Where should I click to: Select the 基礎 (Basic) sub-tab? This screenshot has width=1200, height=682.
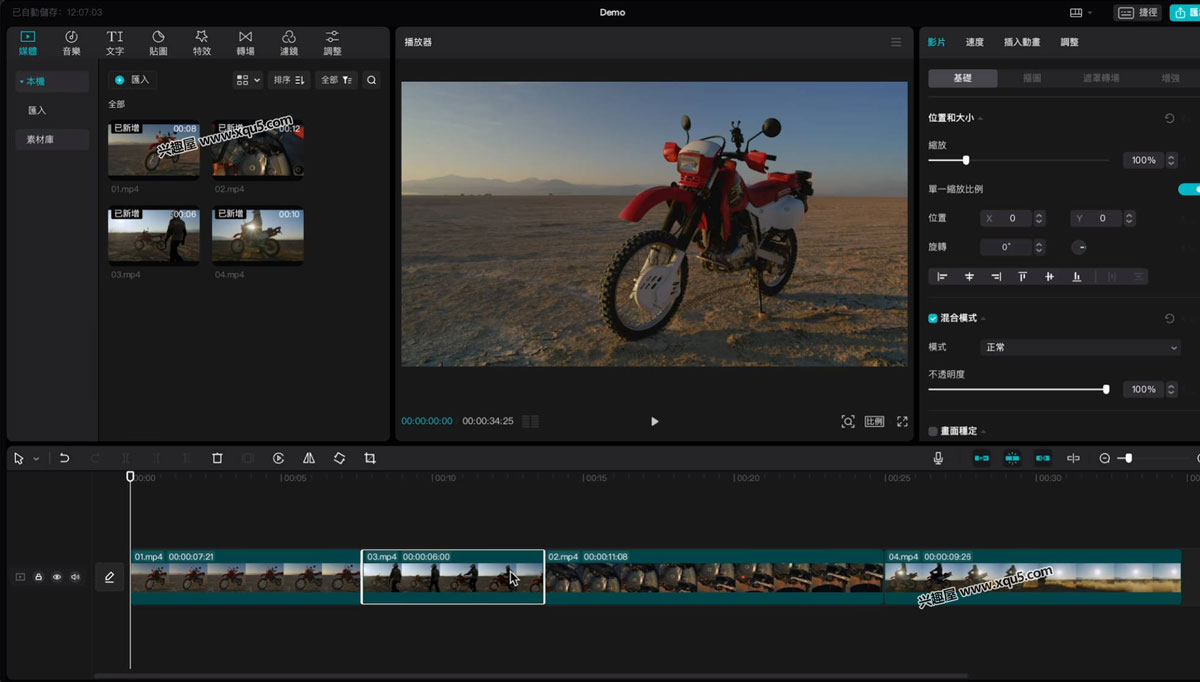[x=962, y=78]
